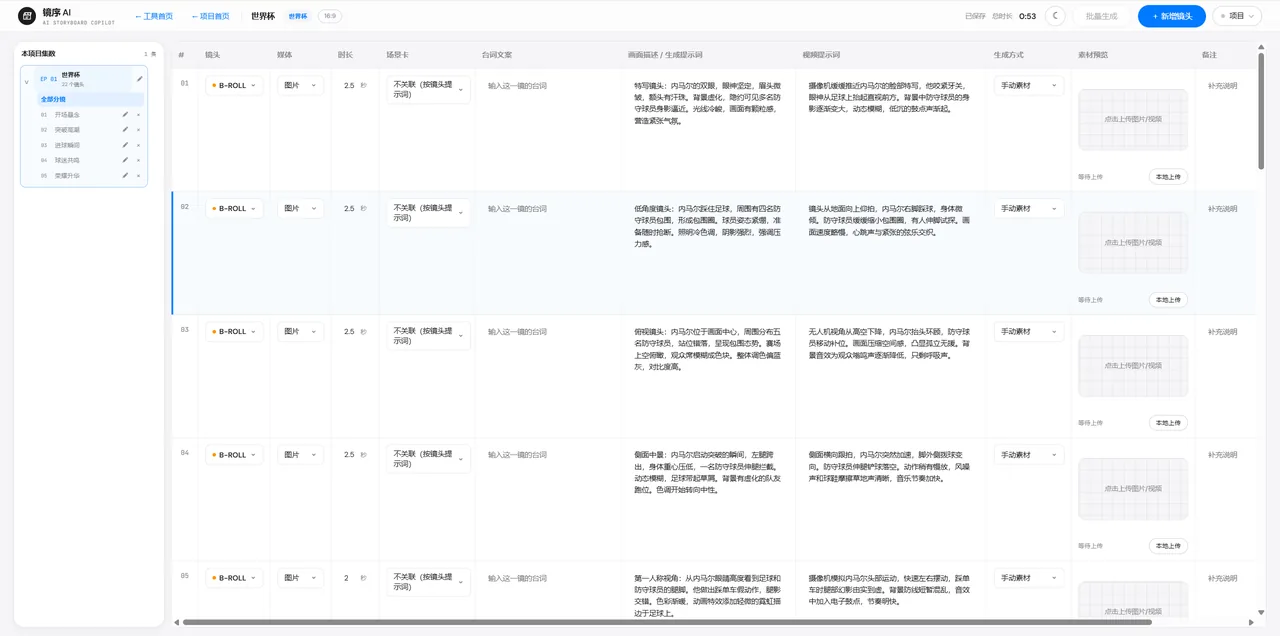1280x636 pixels.
Task: Click the upload placeholder thumbnail for shot 01
Action: click(x=1133, y=119)
